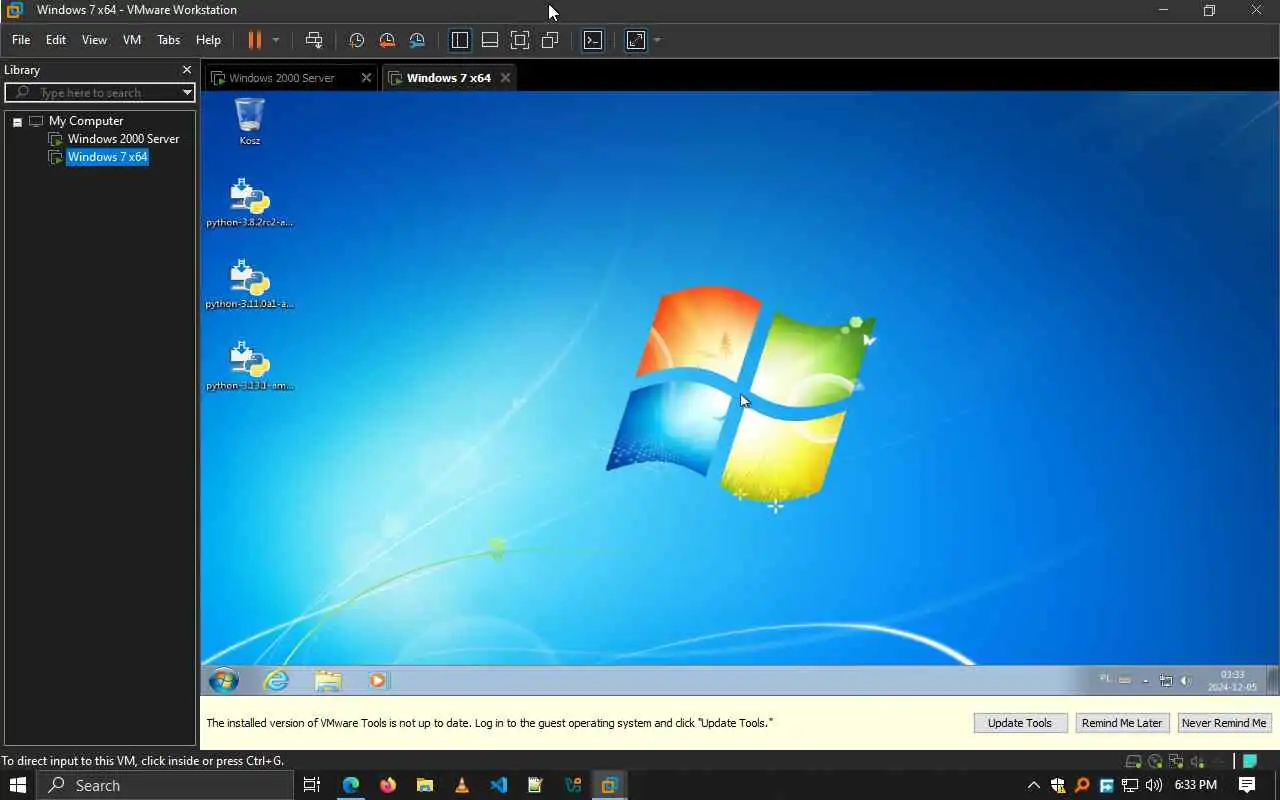Click Remind Me Later button
Viewport: 1280px width, 800px height.
tap(1122, 723)
